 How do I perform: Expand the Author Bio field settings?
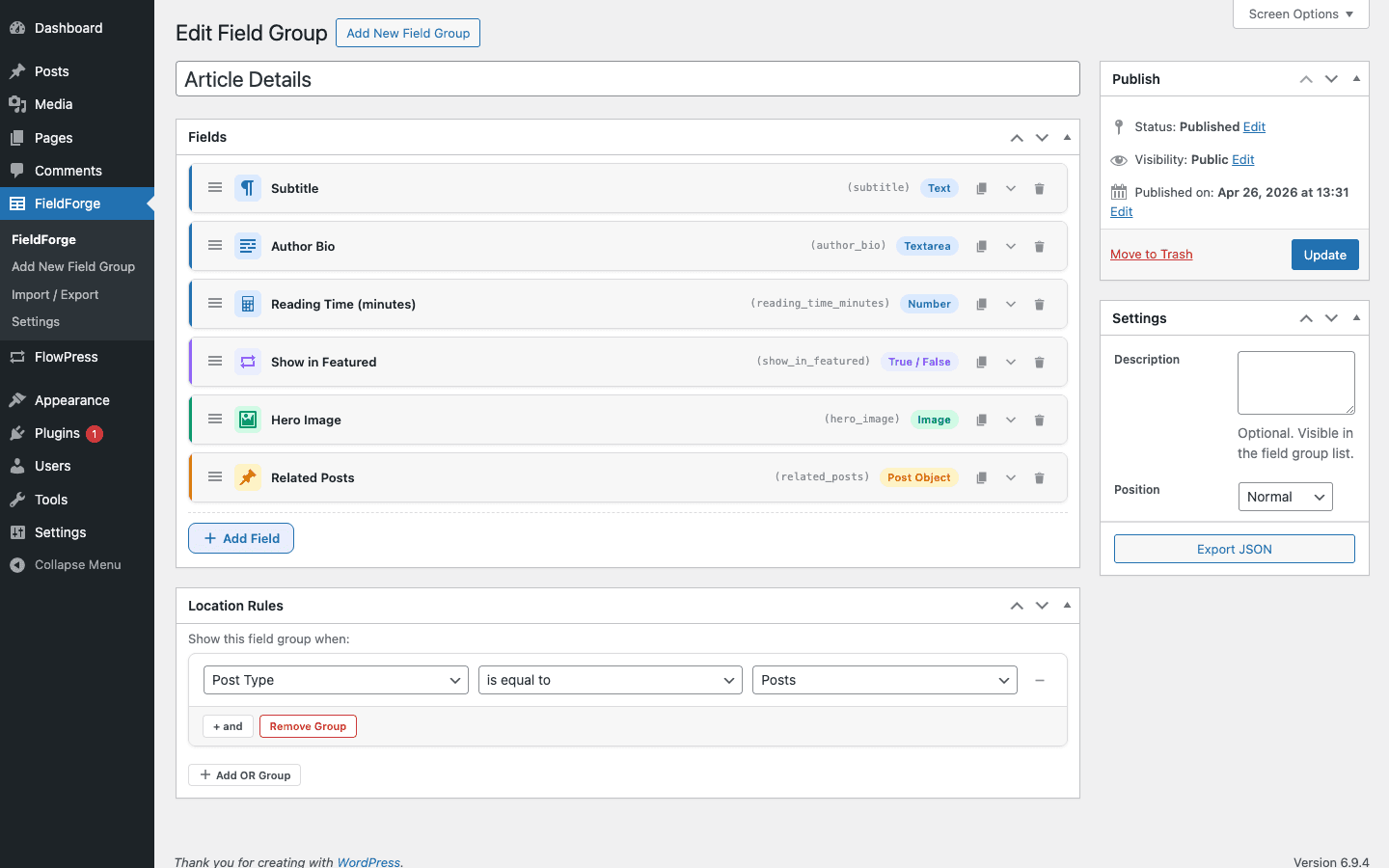(x=1010, y=246)
